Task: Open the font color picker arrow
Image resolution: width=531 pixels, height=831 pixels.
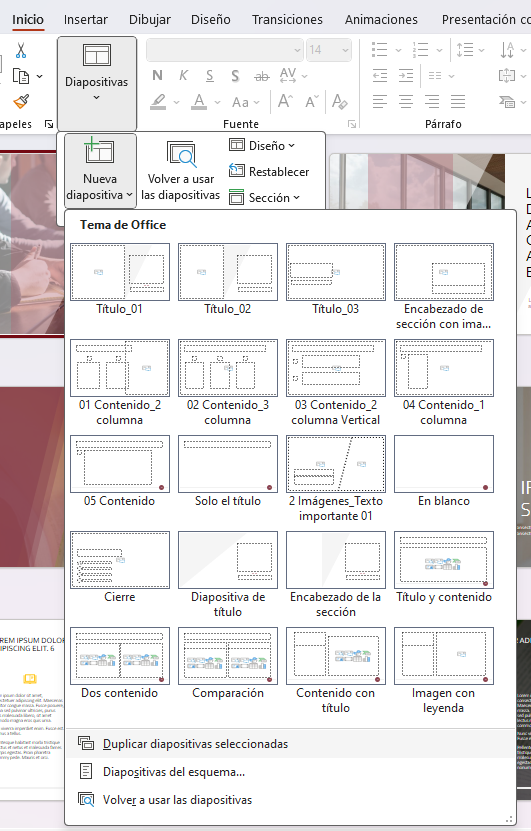Action: click(217, 102)
